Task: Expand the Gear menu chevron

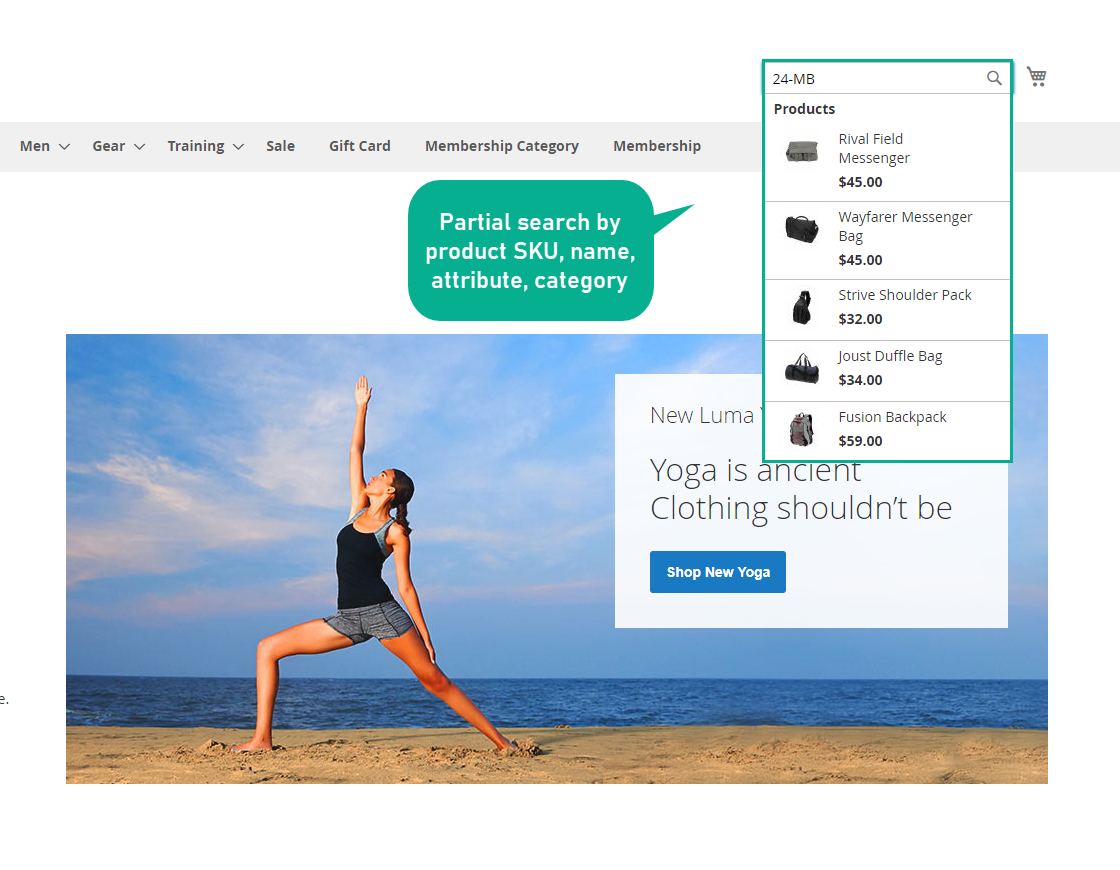Action: pos(140,146)
